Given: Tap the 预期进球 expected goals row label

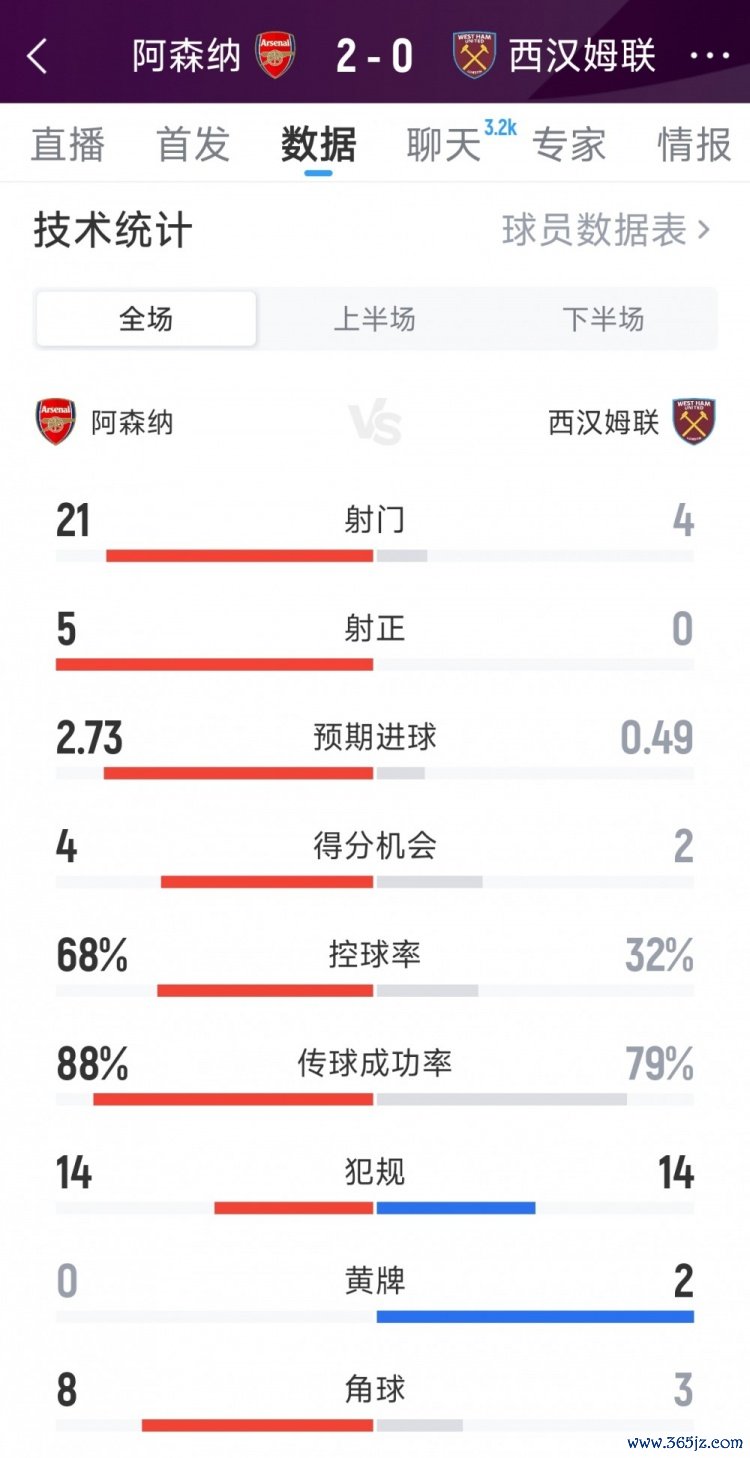Looking at the screenshot, I should (x=375, y=738).
